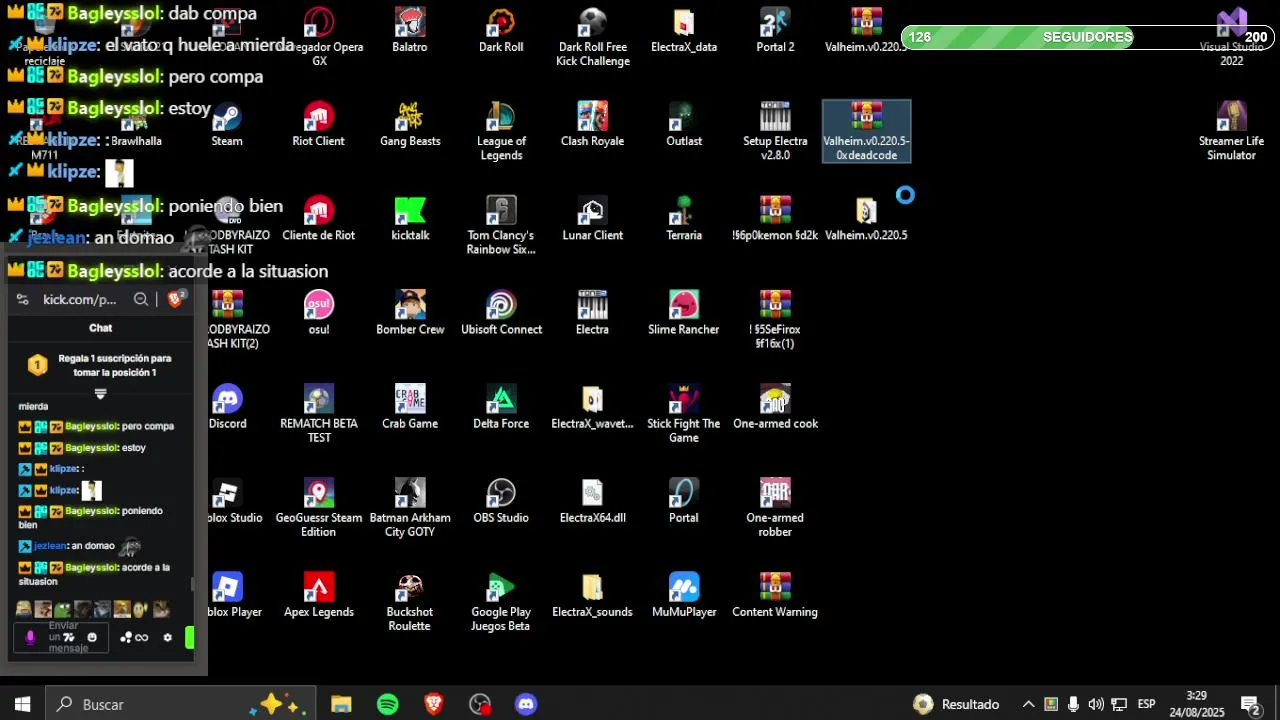Click the Enviar un mensaje chat input
Viewport: 1280px width, 720px height.
62,637
